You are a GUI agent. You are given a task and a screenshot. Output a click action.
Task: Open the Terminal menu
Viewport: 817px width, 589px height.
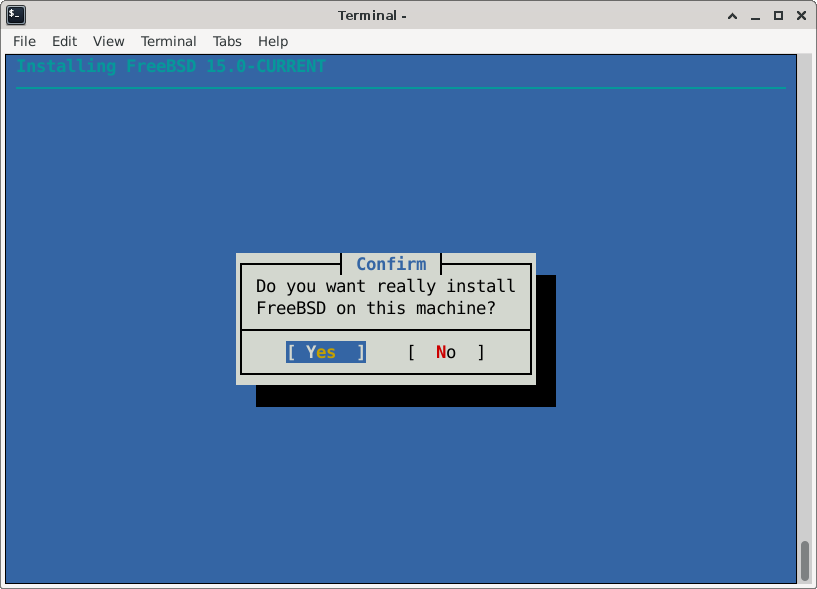pos(168,41)
